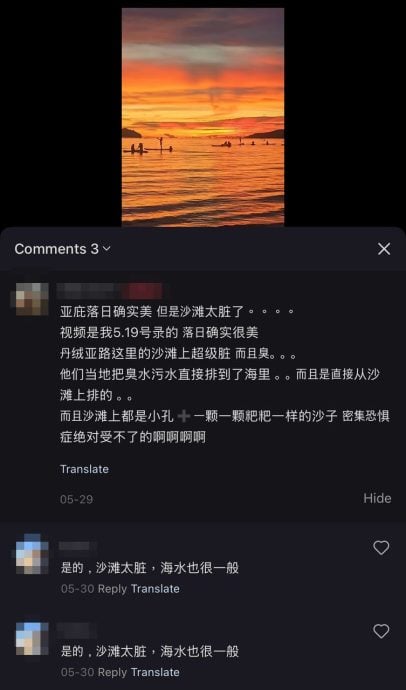Tap the Comments 3 header title

click(x=56, y=249)
